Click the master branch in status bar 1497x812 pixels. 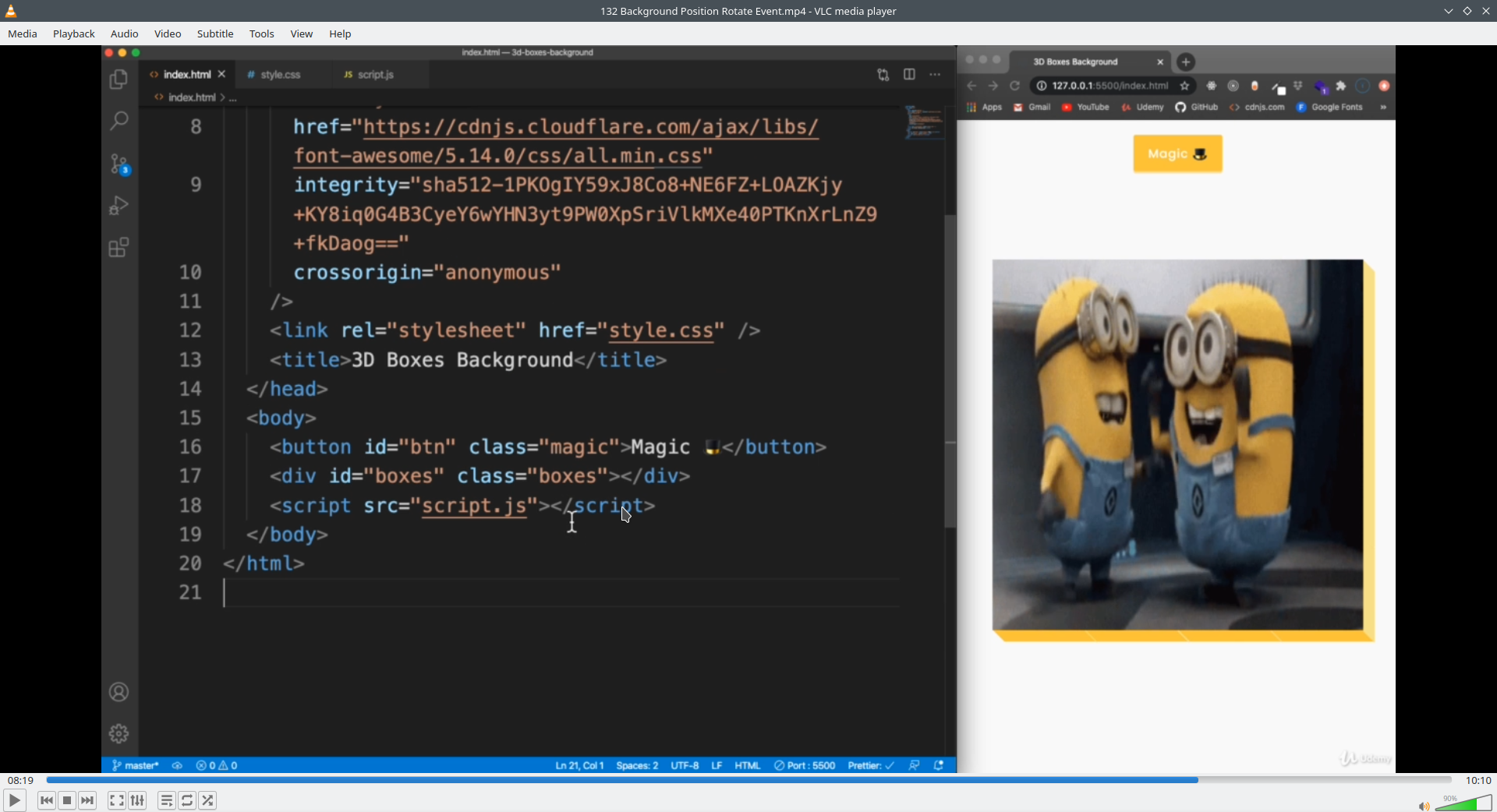click(136, 766)
